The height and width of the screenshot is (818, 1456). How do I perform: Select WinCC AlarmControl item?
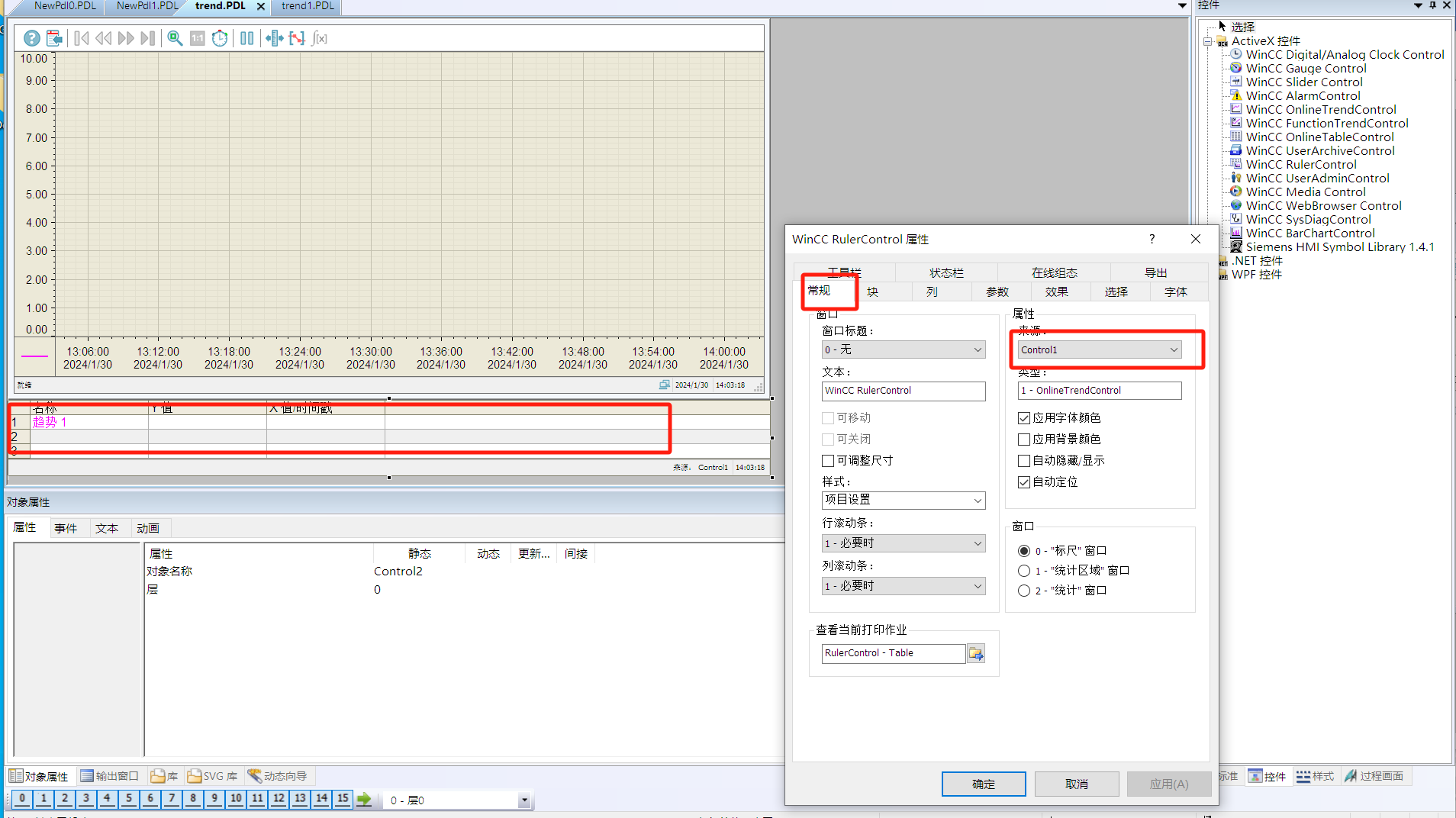coord(1303,96)
